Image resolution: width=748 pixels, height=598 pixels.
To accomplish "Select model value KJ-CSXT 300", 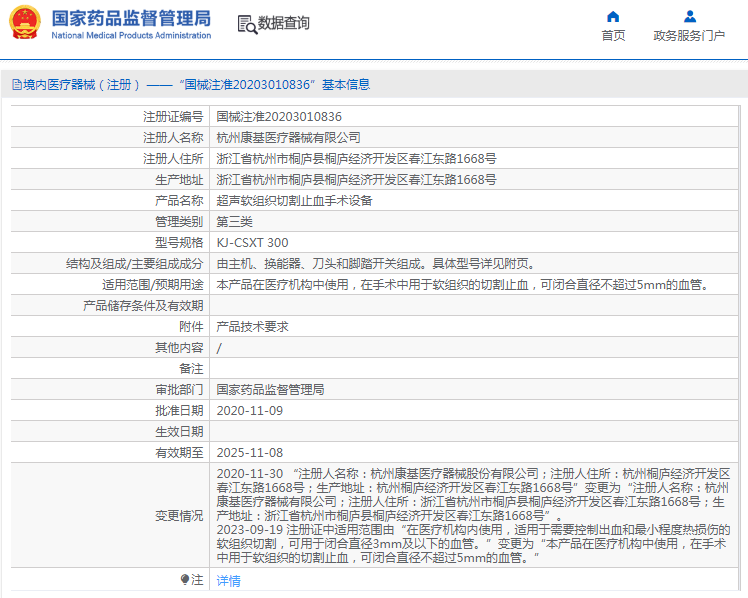I will pos(252,243).
